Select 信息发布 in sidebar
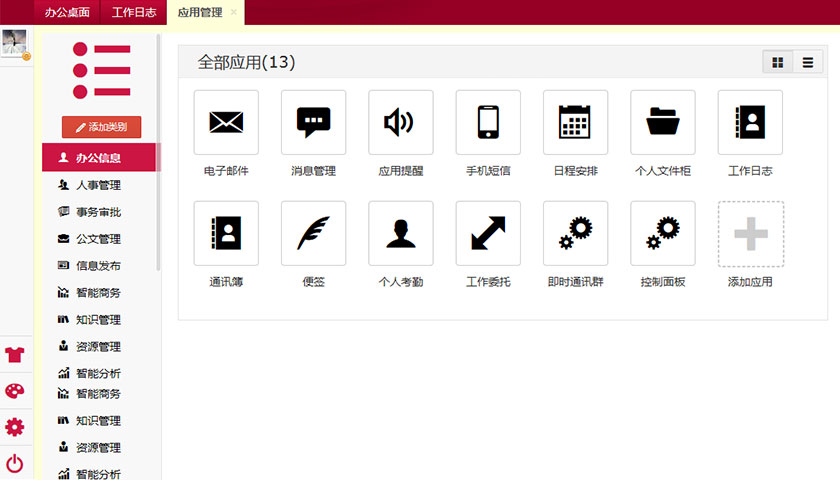The width and height of the screenshot is (840, 480). click(99, 265)
